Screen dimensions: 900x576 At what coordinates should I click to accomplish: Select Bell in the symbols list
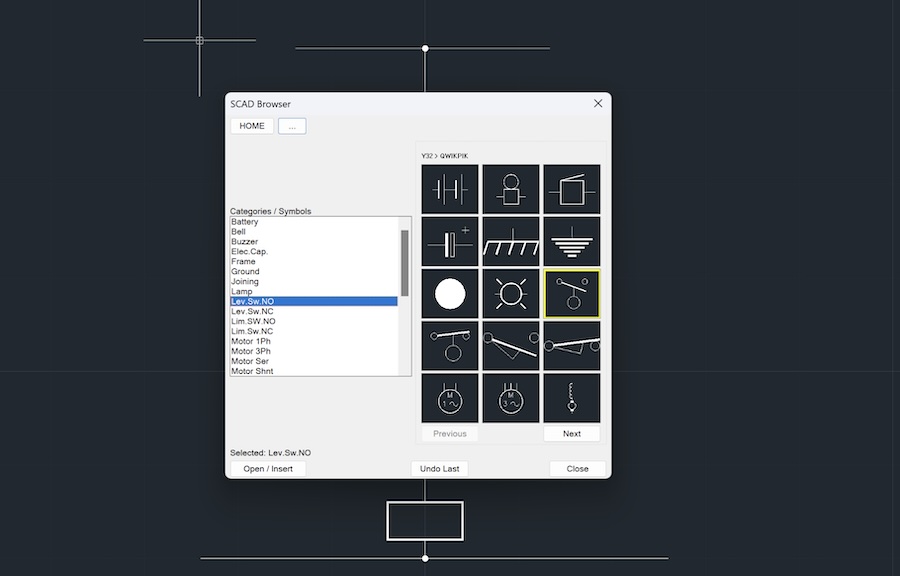314,232
